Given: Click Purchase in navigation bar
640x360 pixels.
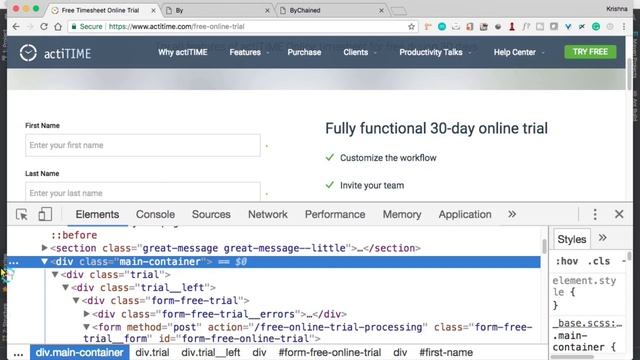Looking at the screenshot, I should tap(304, 52).
